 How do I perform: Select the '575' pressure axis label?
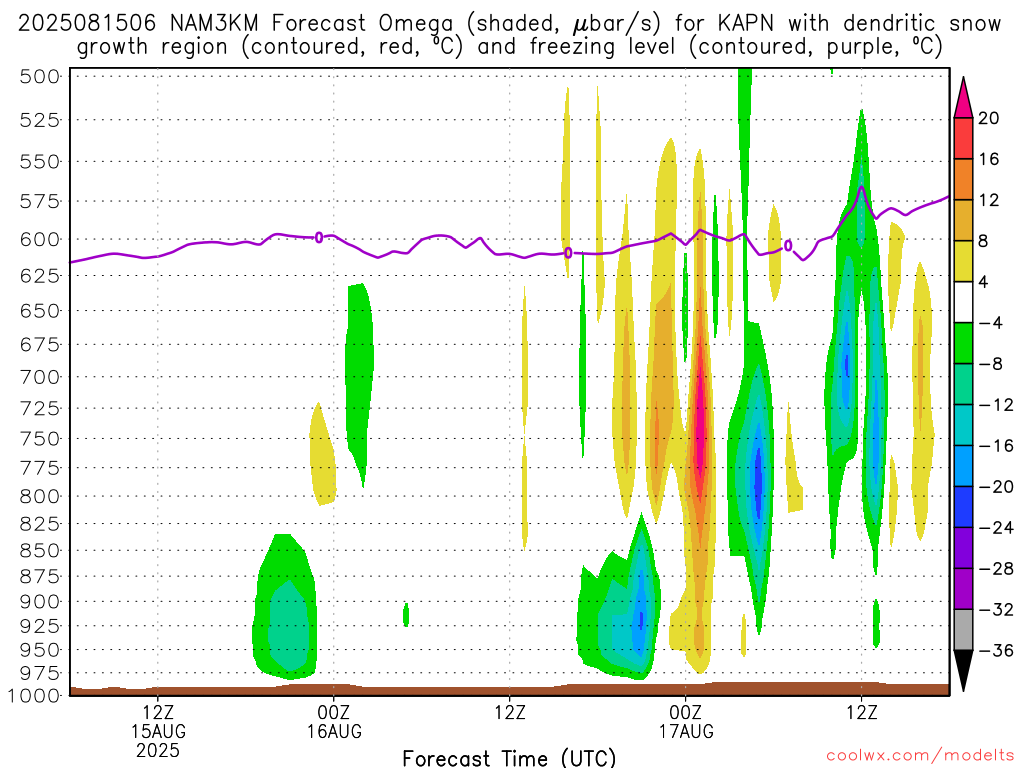[40, 201]
